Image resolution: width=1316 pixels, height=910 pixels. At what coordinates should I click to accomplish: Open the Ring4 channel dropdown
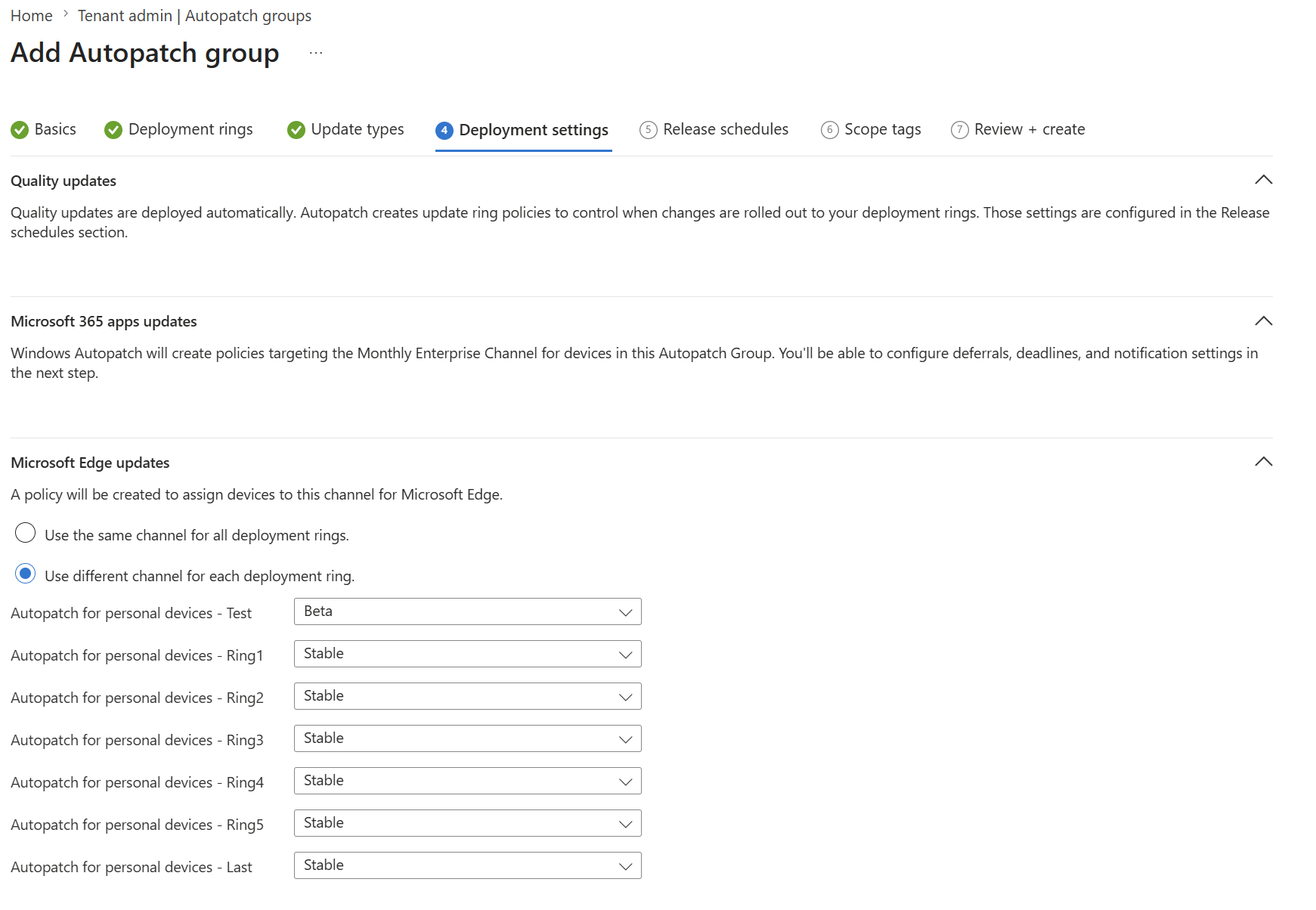(x=467, y=781)
